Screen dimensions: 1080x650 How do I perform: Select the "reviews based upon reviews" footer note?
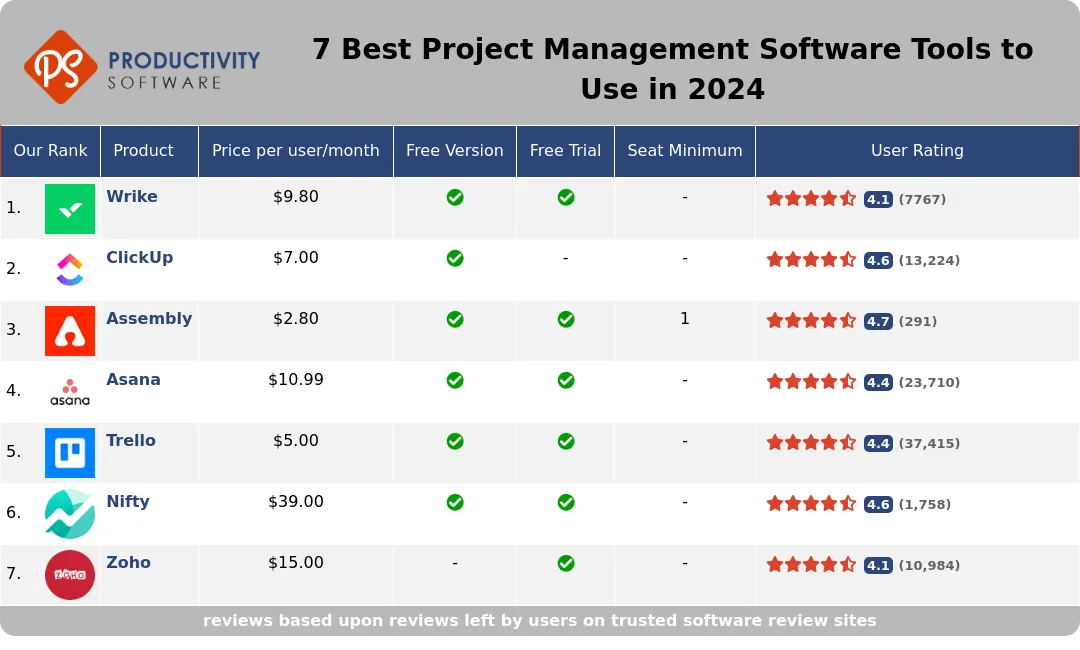click(539, 620)
